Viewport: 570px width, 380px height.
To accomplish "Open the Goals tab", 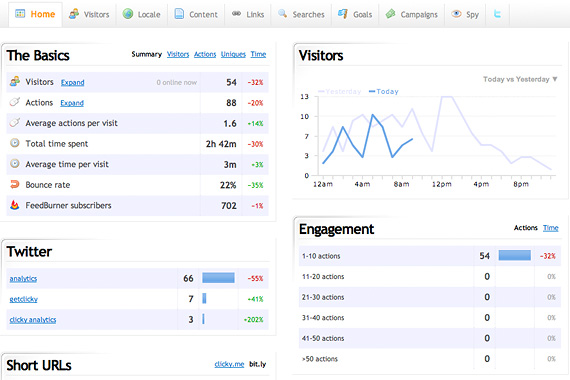I will pos(355,14).
